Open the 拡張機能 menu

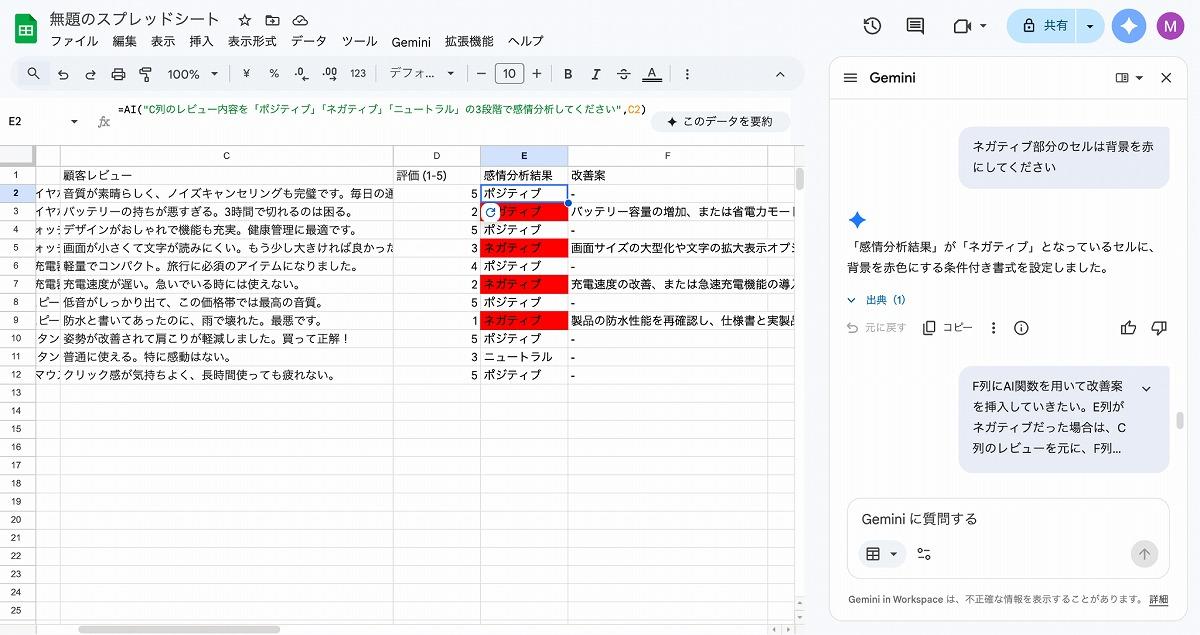click(x=469, y=42)
